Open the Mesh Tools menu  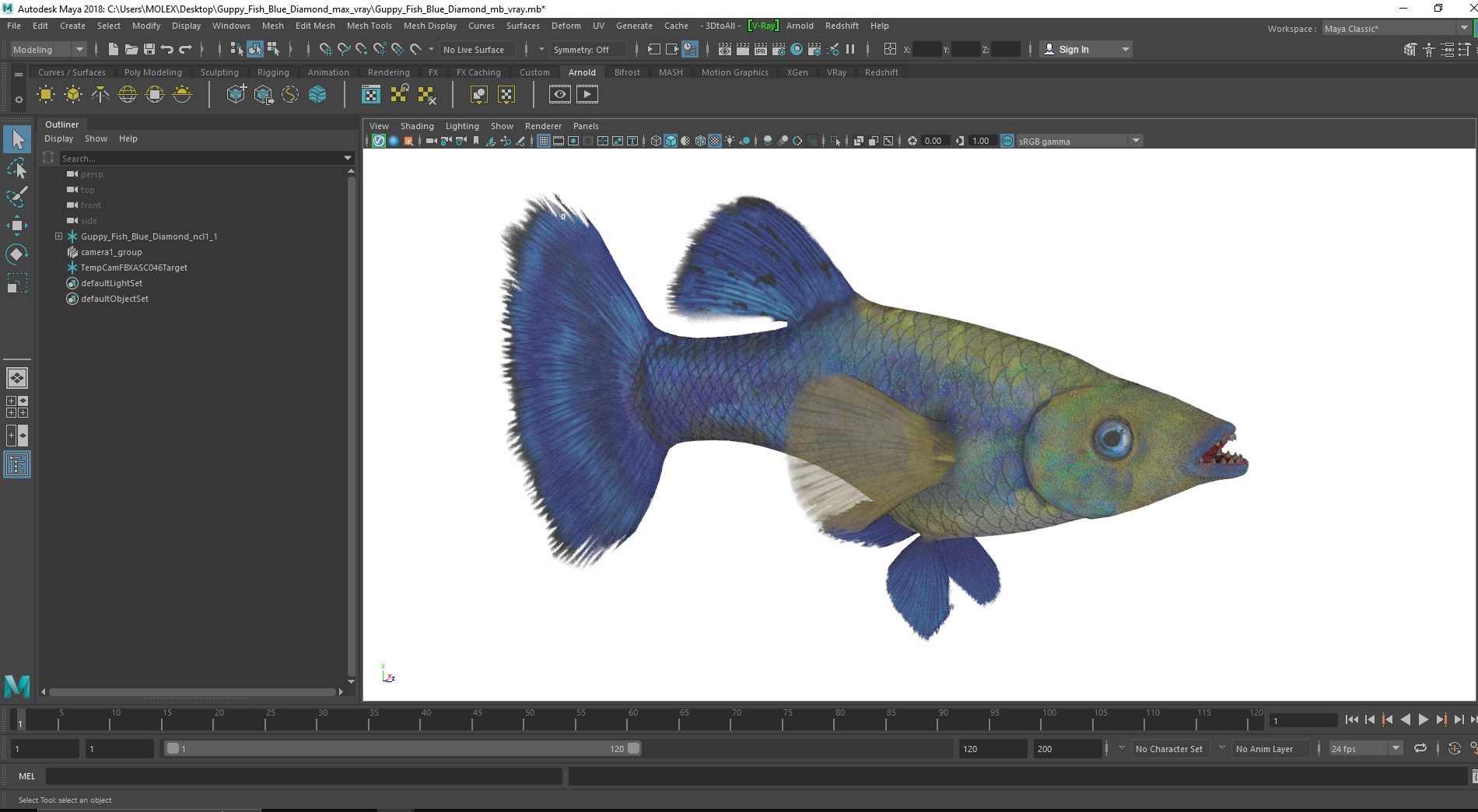[369, 26]
